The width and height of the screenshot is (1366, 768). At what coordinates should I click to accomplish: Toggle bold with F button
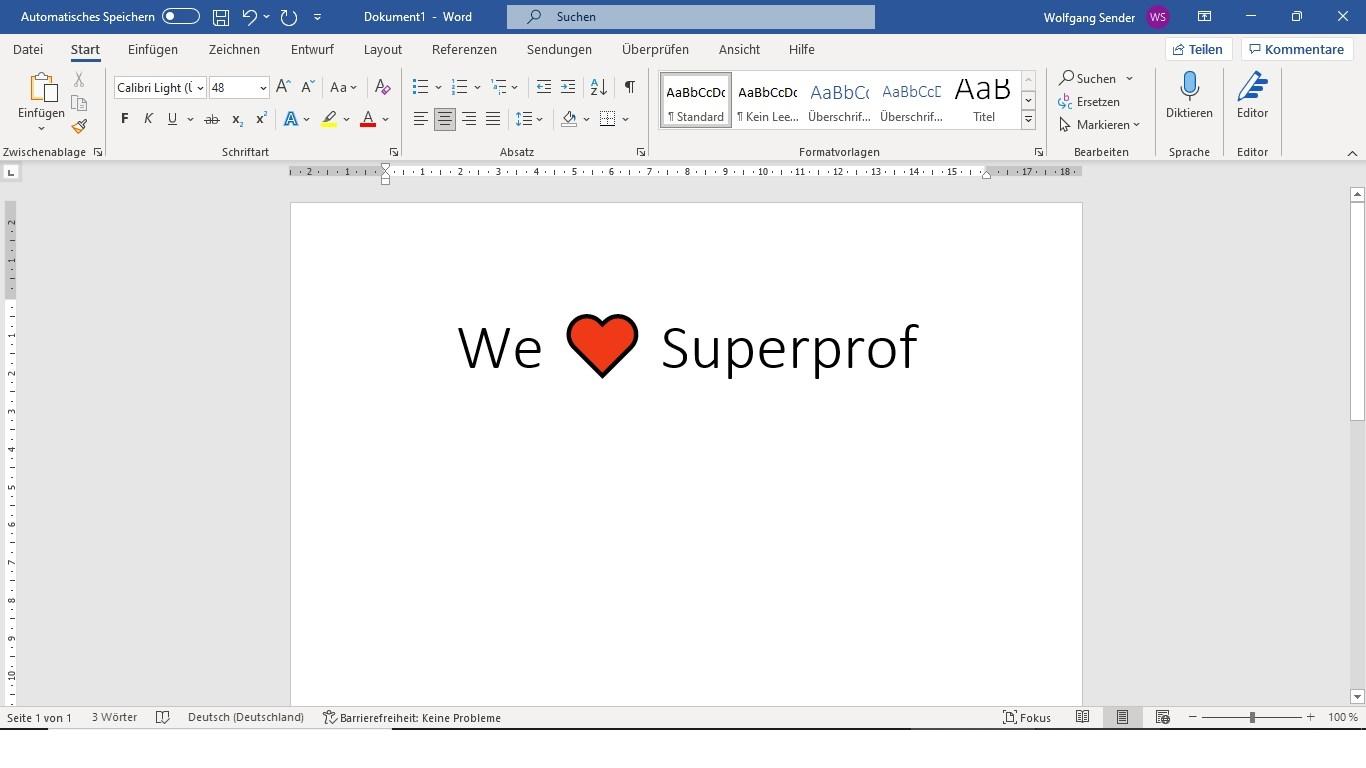coord(124,119)
